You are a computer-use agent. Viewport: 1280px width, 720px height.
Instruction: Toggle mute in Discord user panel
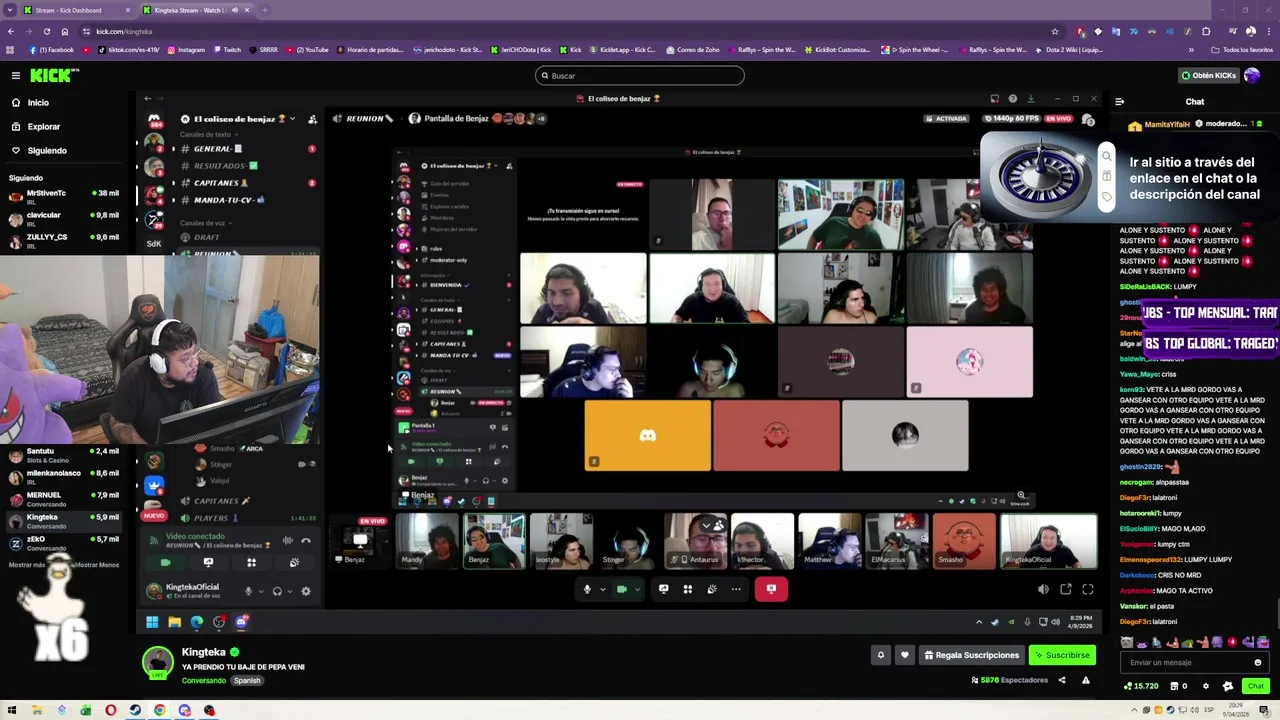(x=248, y=591)
